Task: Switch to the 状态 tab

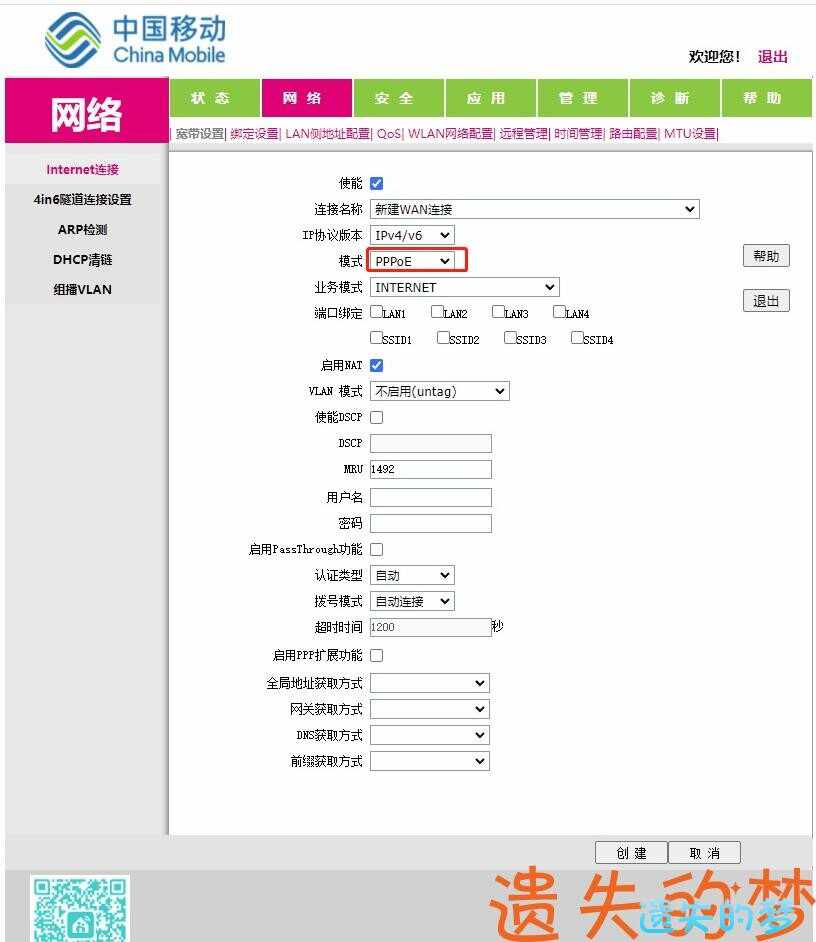Action: click(211, 98)
